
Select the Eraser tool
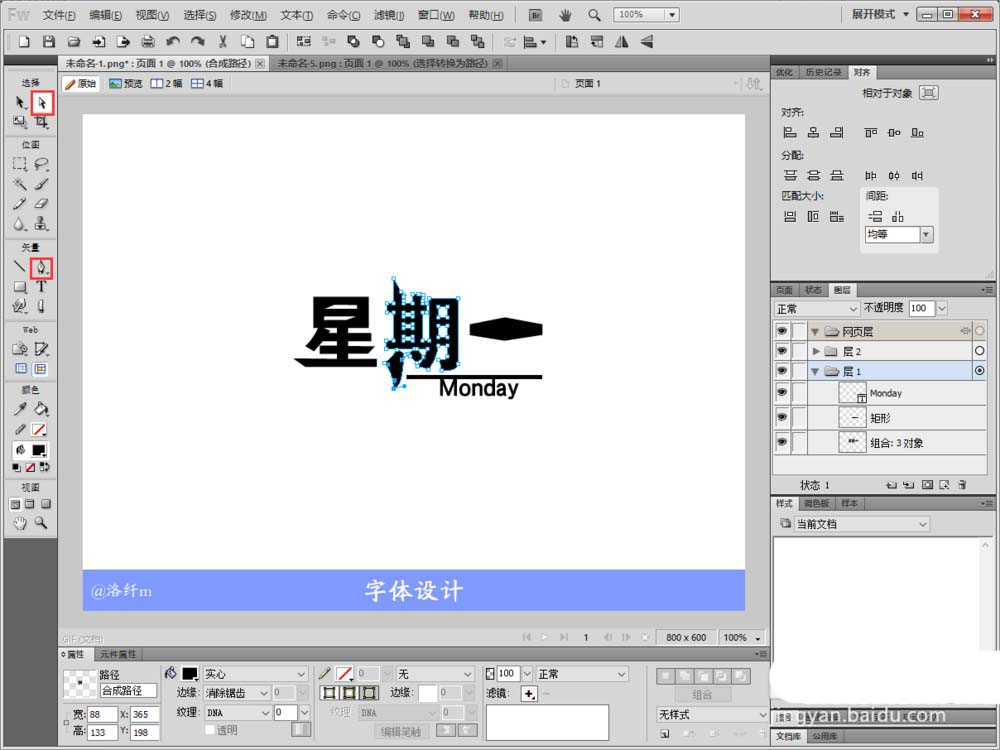(x=41, y=204)
